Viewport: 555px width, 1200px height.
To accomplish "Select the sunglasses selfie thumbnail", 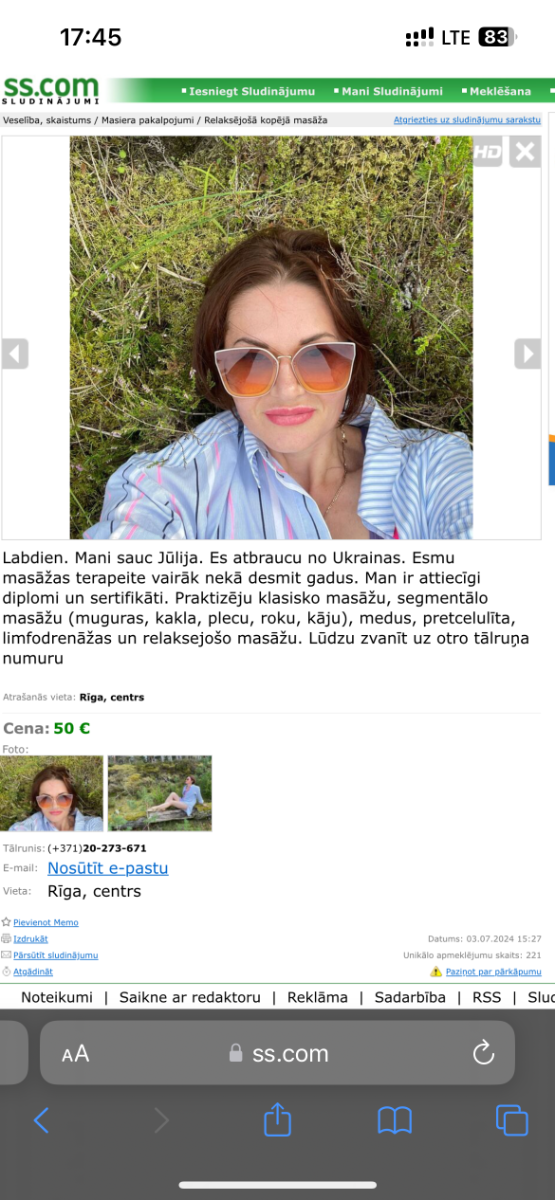I will [x=52, y=794].
